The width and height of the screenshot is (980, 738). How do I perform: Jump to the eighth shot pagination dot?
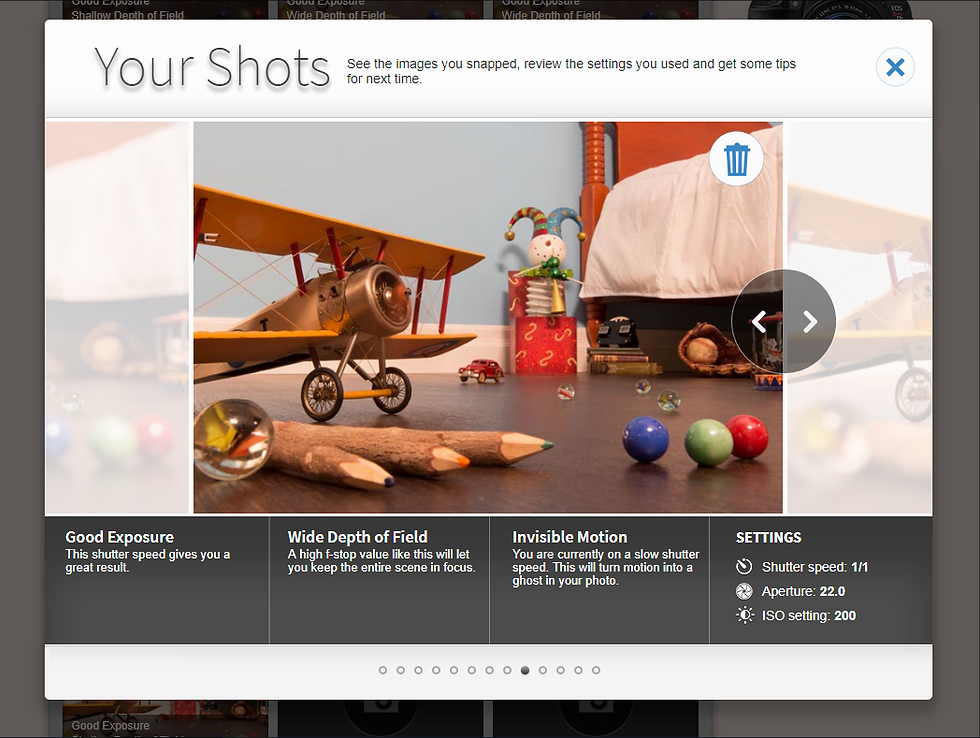[508, 670]
